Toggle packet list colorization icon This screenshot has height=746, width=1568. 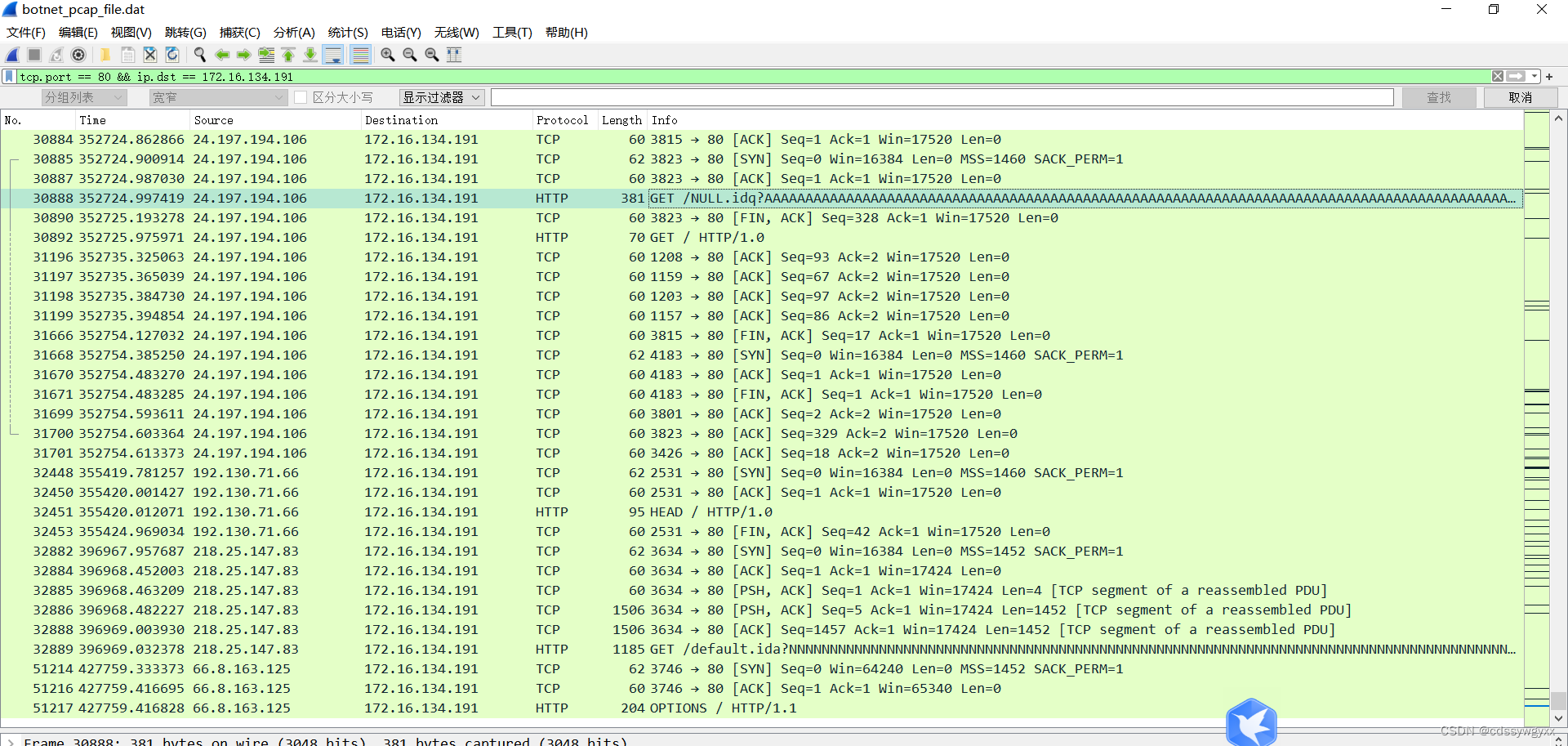click(360, 55)
